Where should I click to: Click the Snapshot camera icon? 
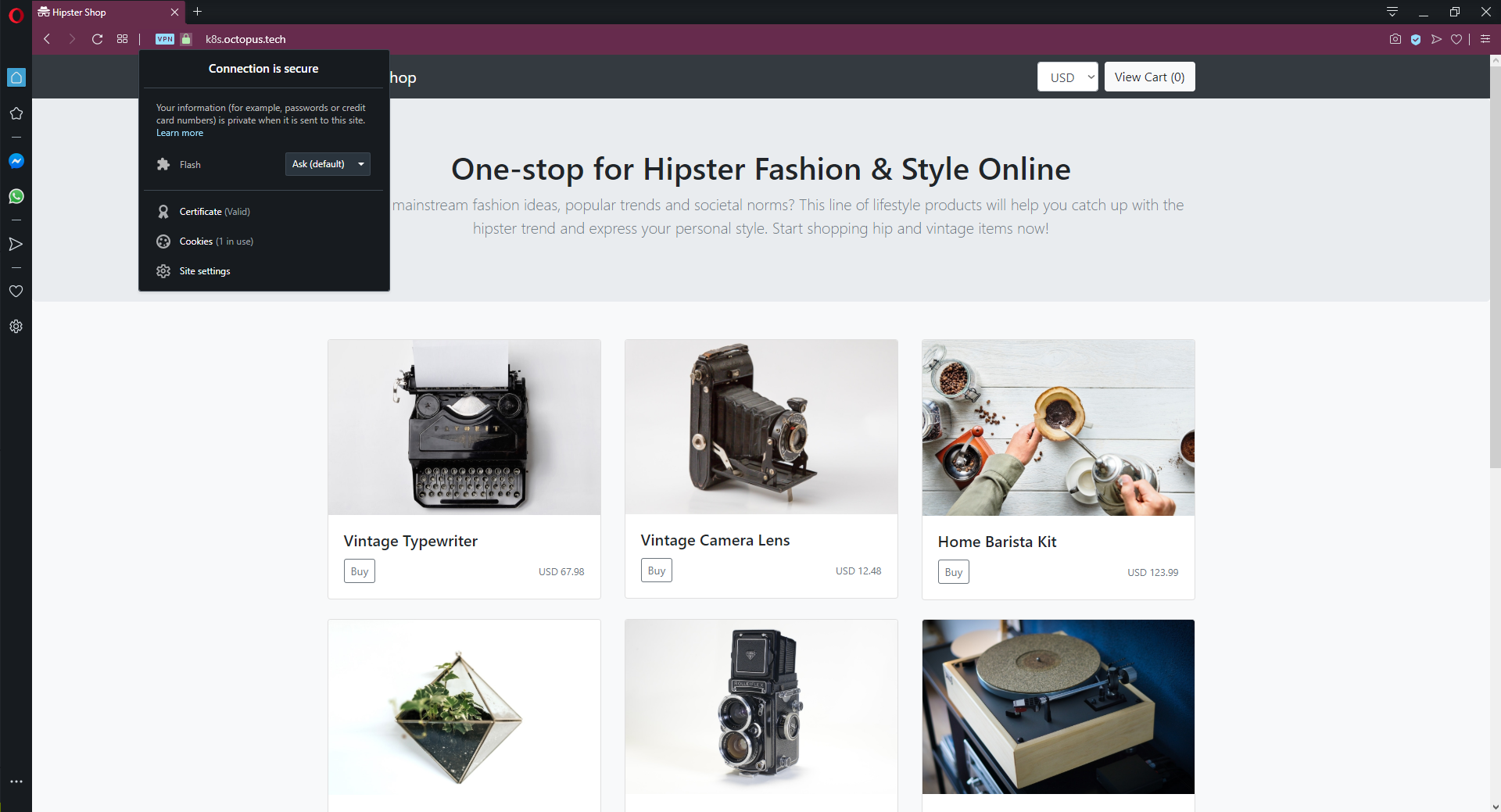tap(1395, 39)
